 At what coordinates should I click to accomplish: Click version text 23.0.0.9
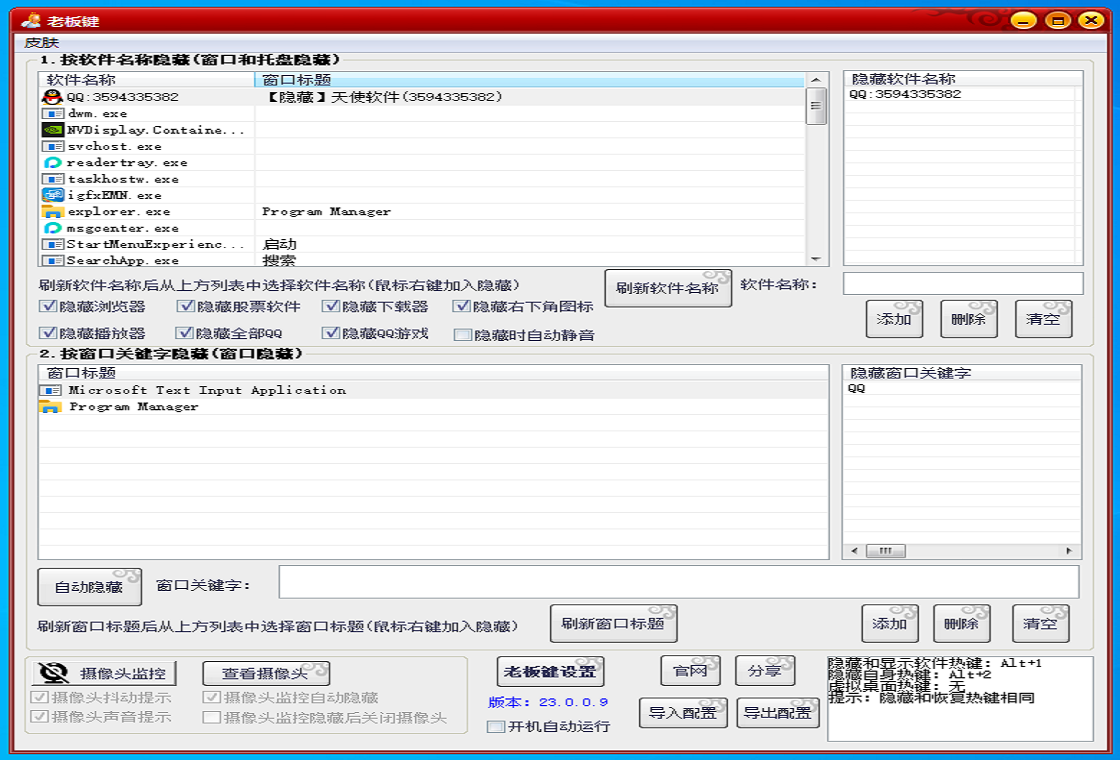click(574, 702)
